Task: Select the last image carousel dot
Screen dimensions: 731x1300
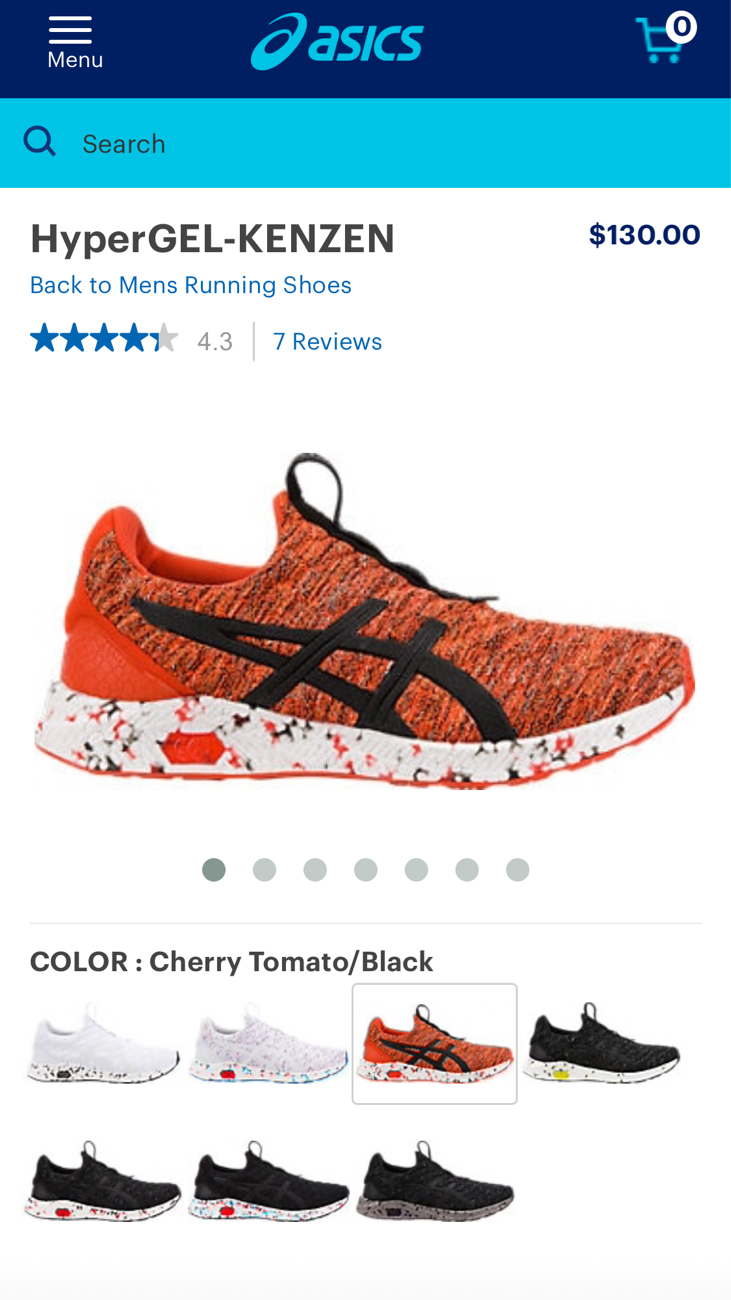Action: tap(517, 870)
